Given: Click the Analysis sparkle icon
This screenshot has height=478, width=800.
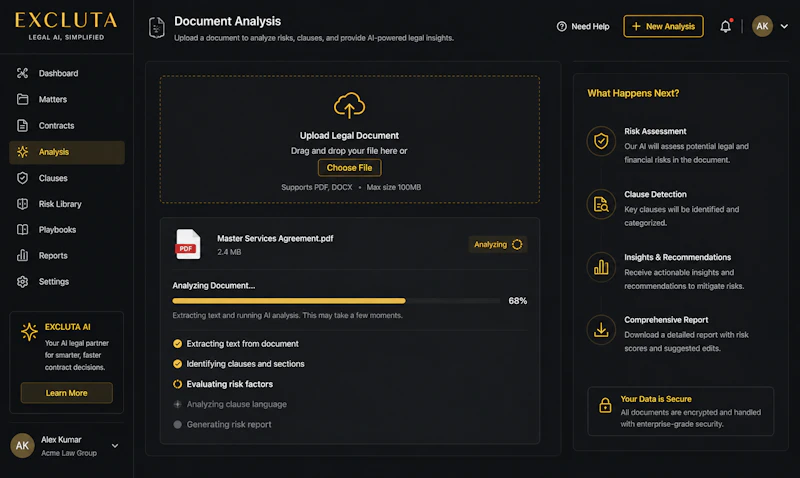Looking at the screenshot, I should point(22,152).
